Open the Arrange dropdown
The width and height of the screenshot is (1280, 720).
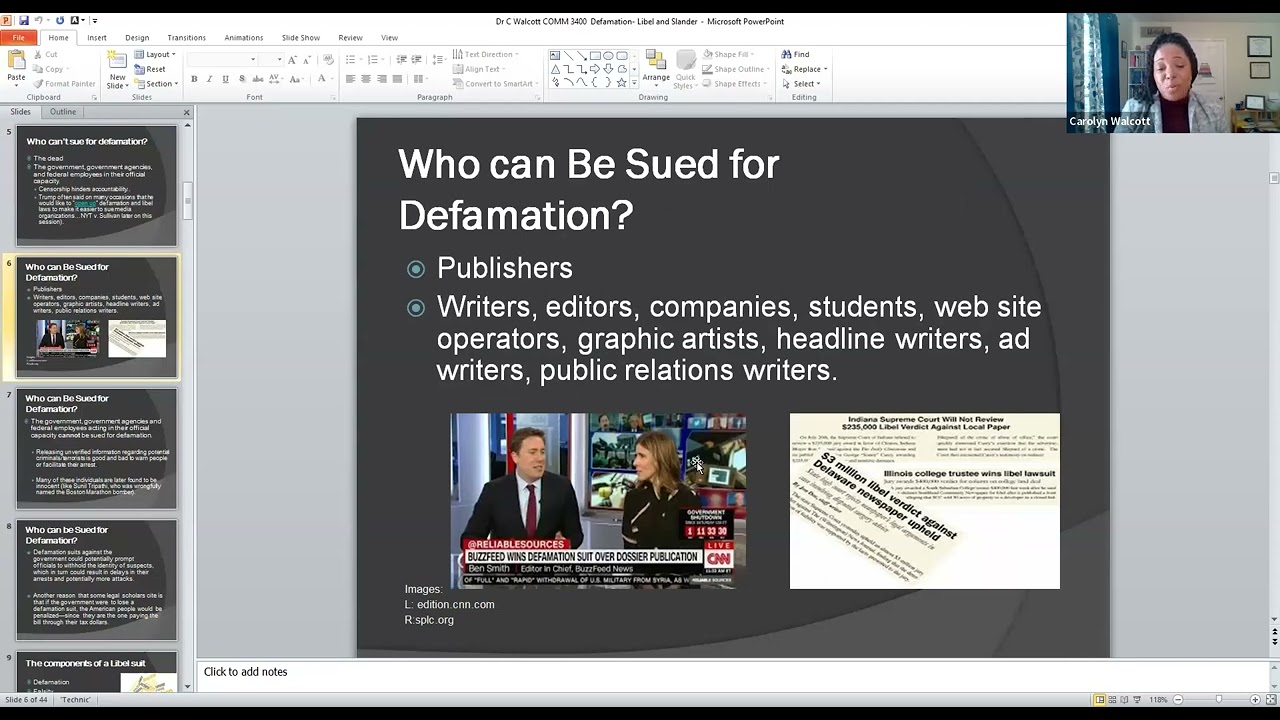656,69
